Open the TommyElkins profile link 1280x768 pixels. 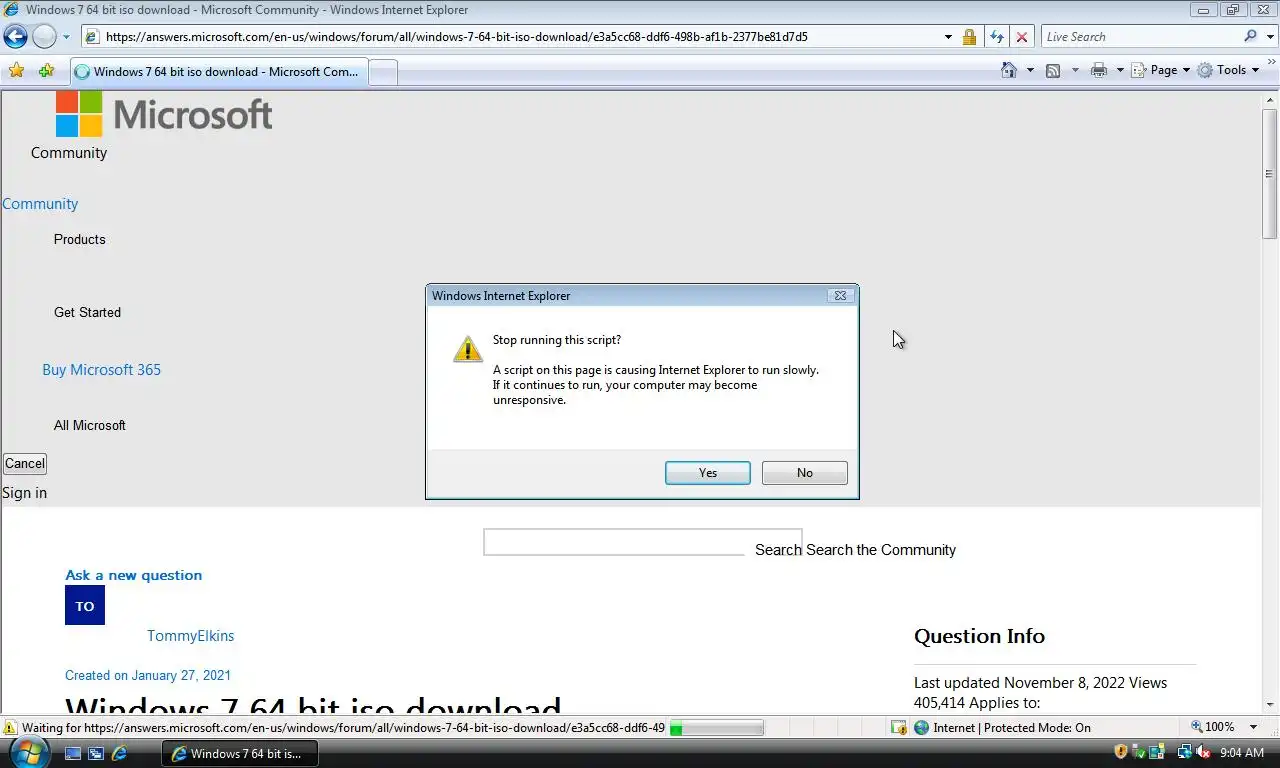click(x=190, y=636)
